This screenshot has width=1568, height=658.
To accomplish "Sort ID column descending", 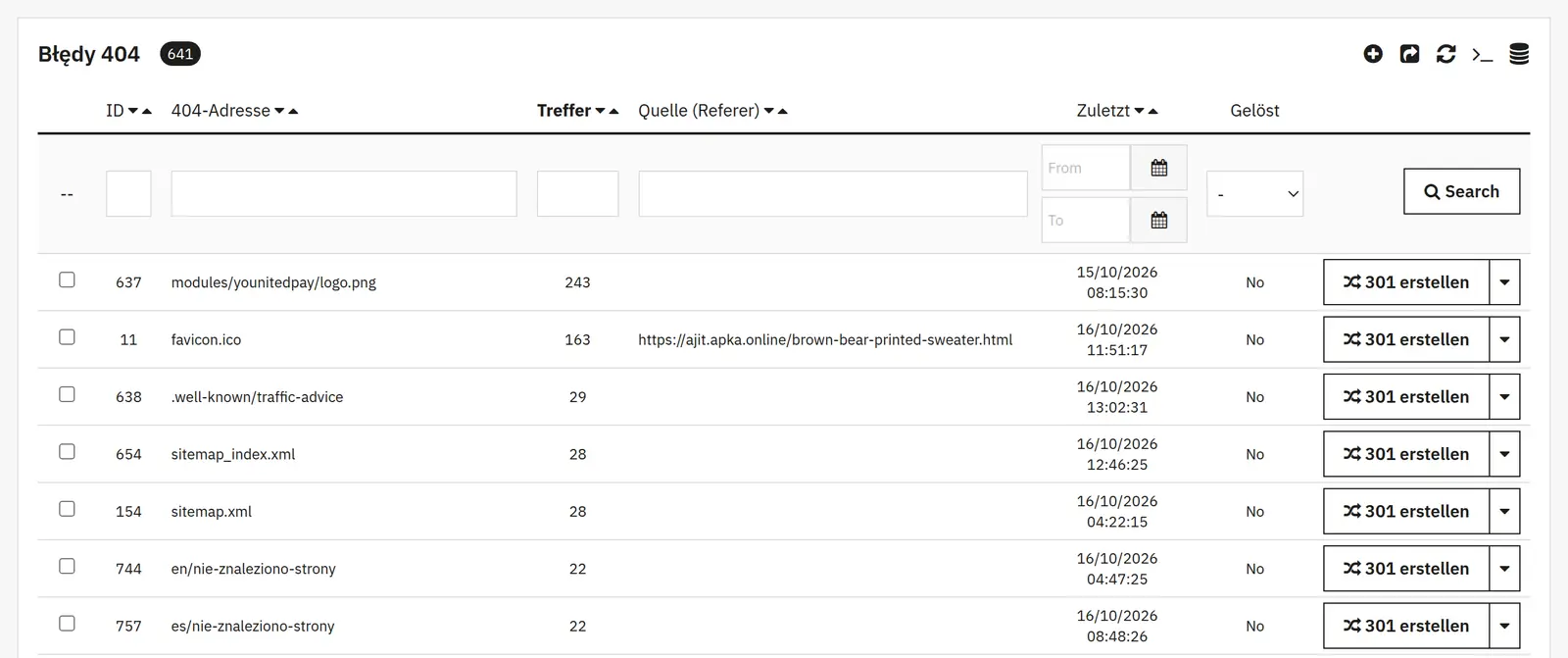I will [133, 111].
